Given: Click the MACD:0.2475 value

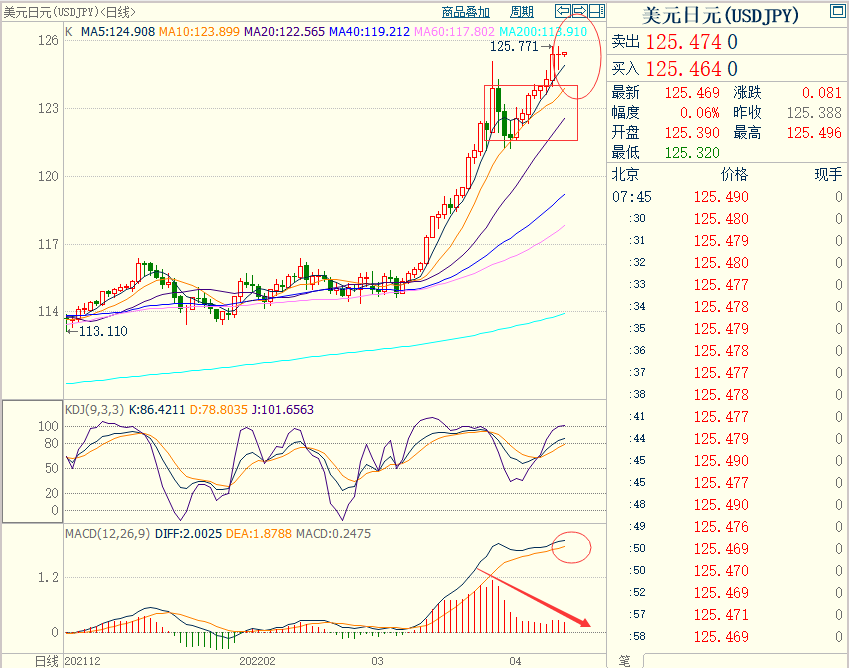Looking at the screenshot, I should coord(333,534).
